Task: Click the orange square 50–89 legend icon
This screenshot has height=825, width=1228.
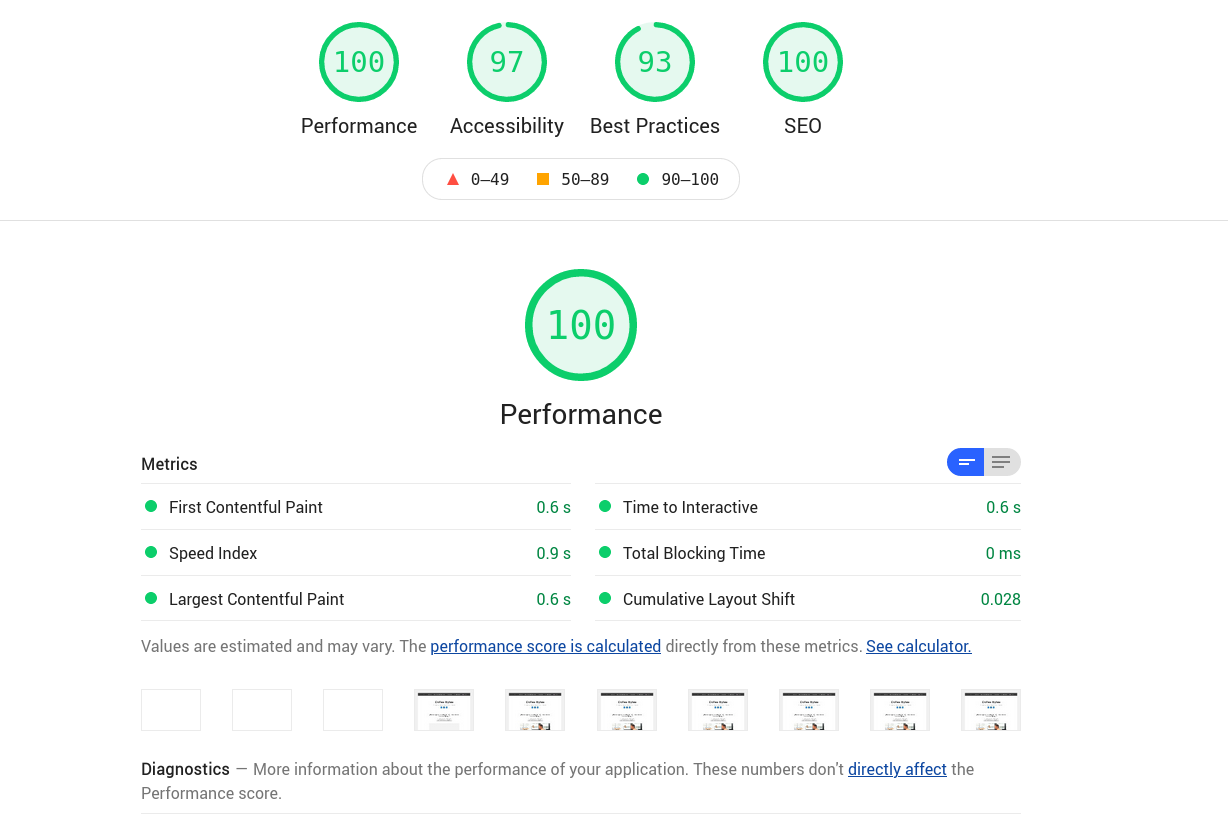Action: tap(543, 180)
